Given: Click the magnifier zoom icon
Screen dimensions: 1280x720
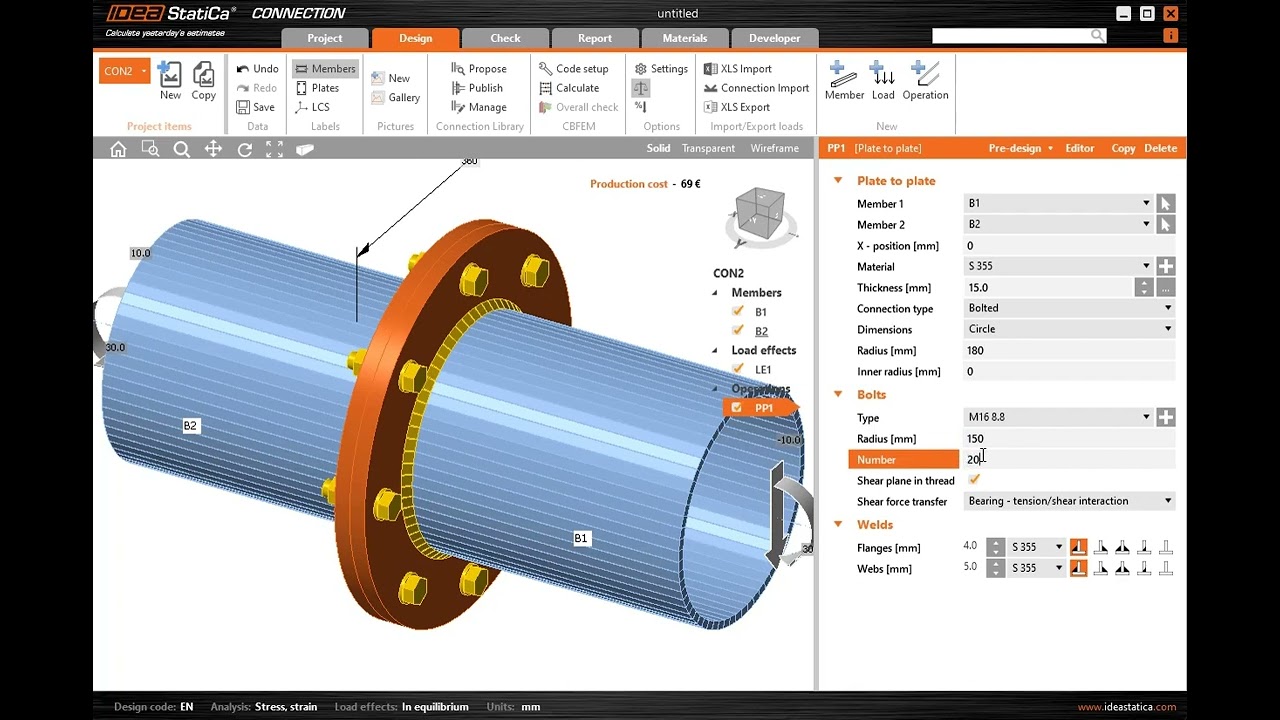Looking at the screenshot, I should click(181, 149).
